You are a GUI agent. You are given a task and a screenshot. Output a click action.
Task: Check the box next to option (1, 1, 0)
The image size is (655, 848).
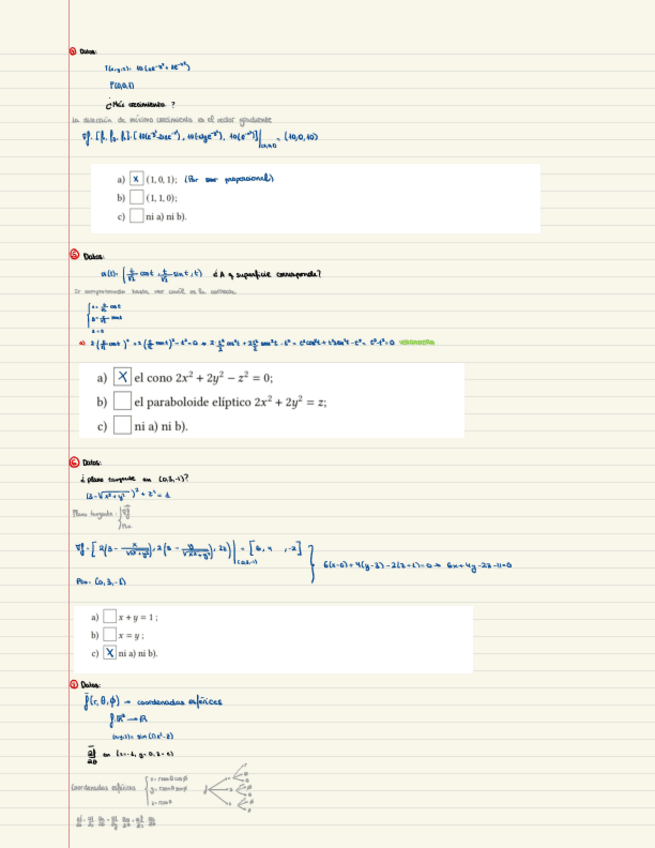(x=136, y=197)
